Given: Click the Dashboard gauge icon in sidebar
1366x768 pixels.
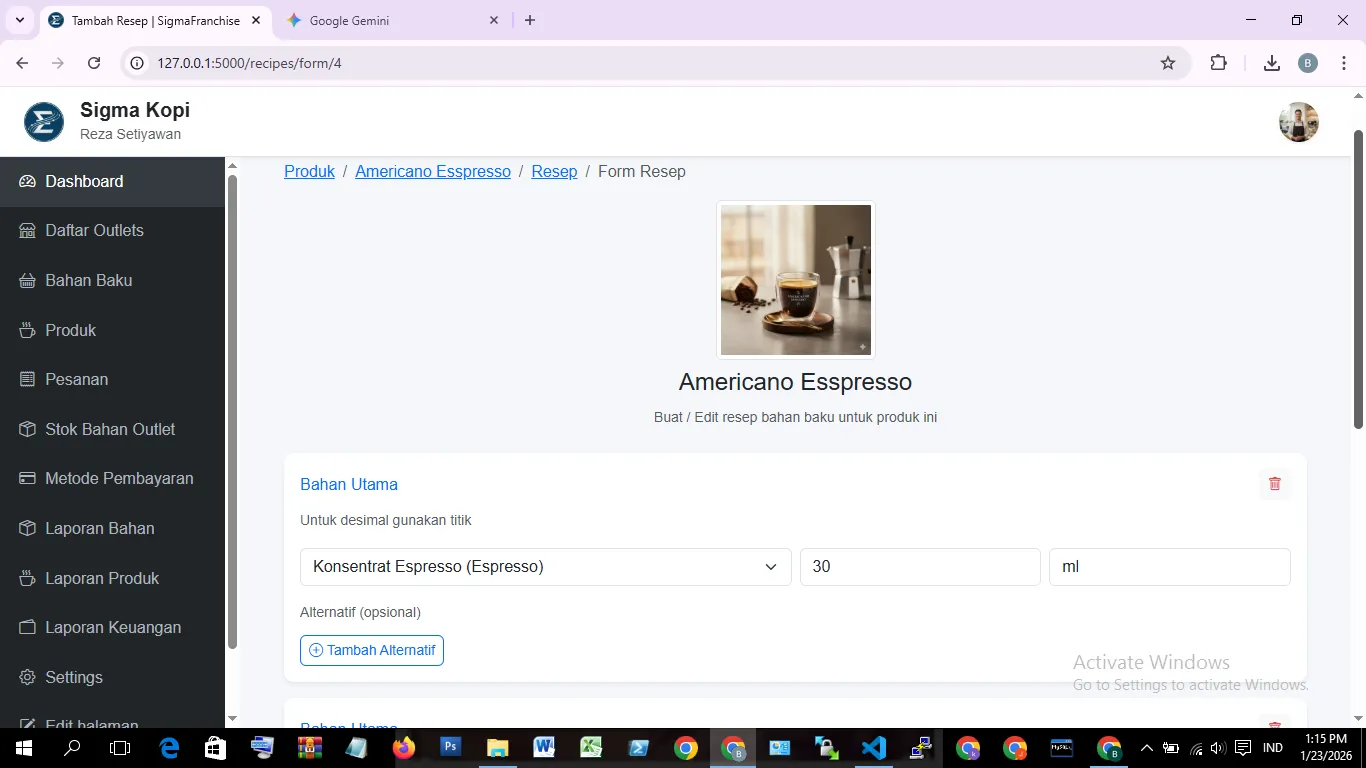Looking at the screenshot, I should [x=27, y=181].
